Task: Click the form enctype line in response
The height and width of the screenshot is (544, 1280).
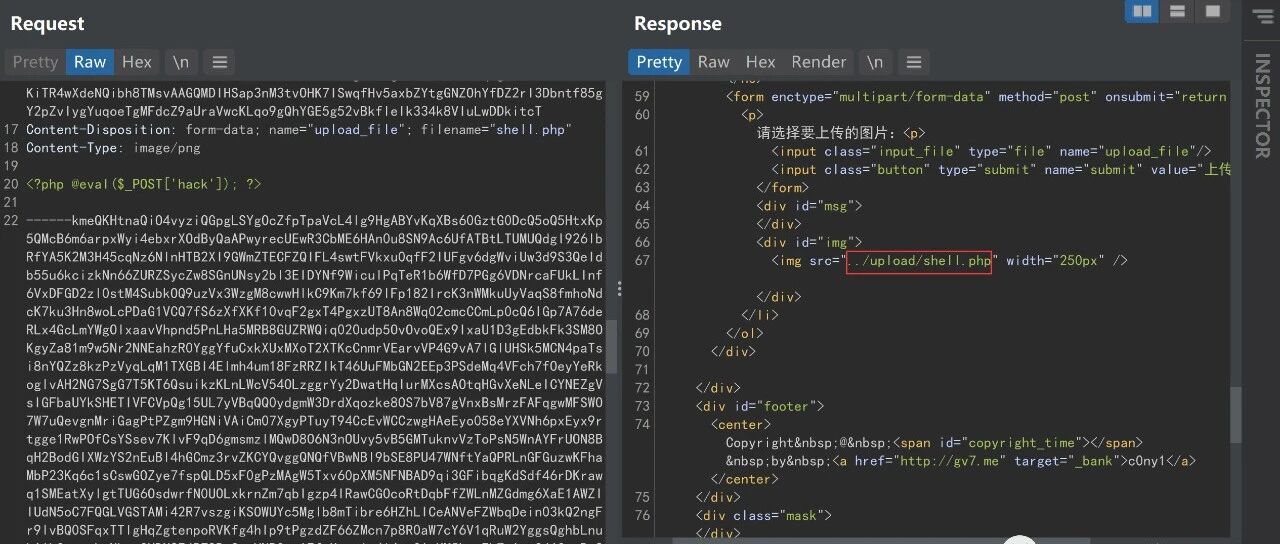Action: click(x=976, y=97)
